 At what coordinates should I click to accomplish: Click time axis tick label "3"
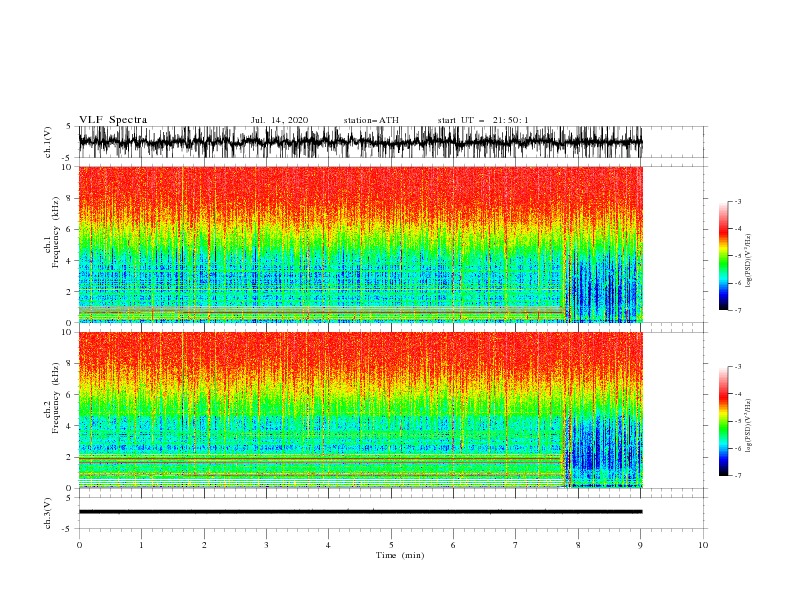click(x=266, y=545)
